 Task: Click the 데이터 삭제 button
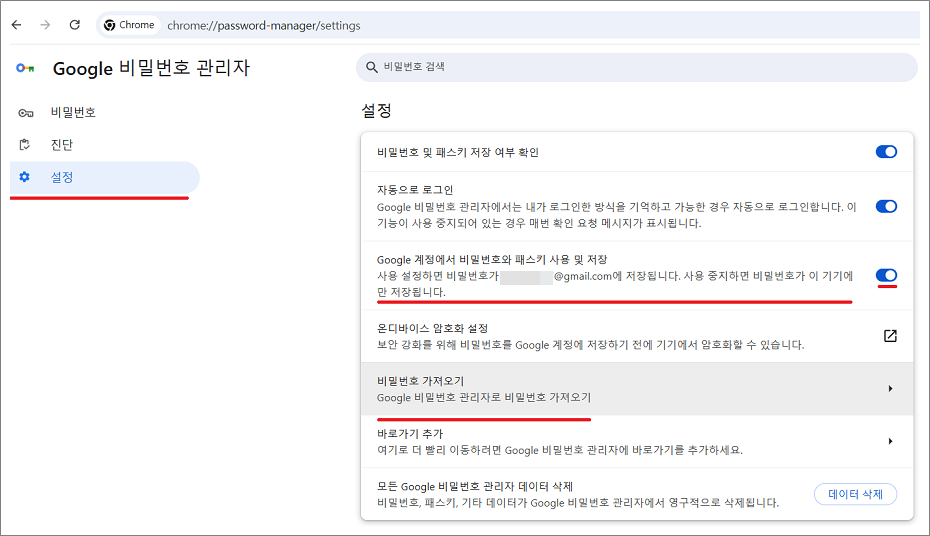tap(855, 494)
